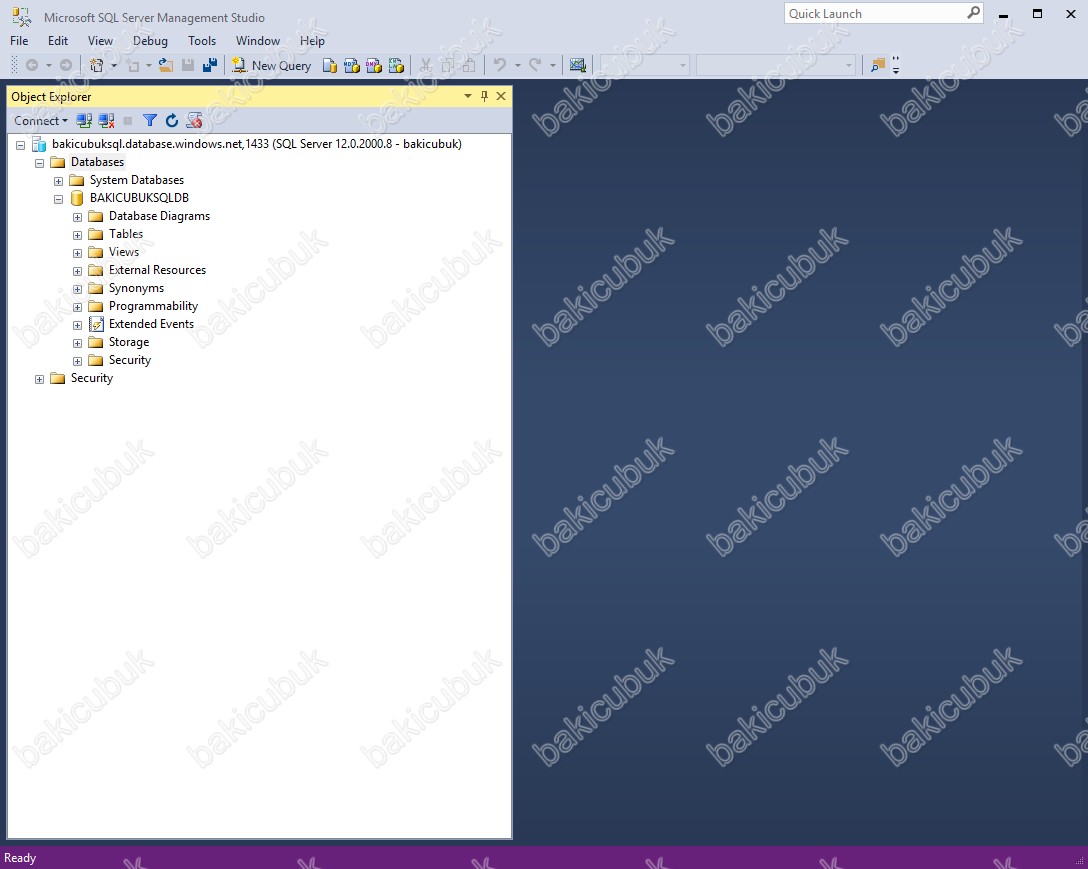Collapse the server node bakicubuksql.database.windows.net

pos(21,145)
